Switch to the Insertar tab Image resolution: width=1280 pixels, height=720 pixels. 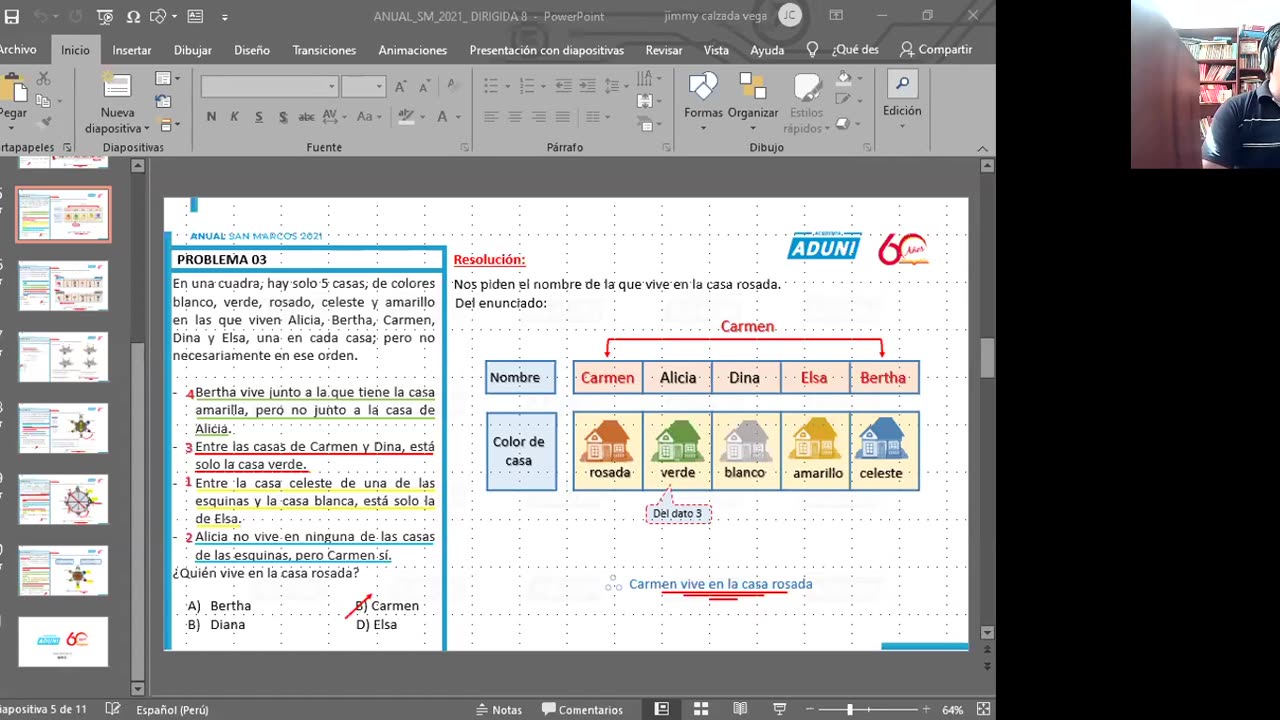[132, 50]
